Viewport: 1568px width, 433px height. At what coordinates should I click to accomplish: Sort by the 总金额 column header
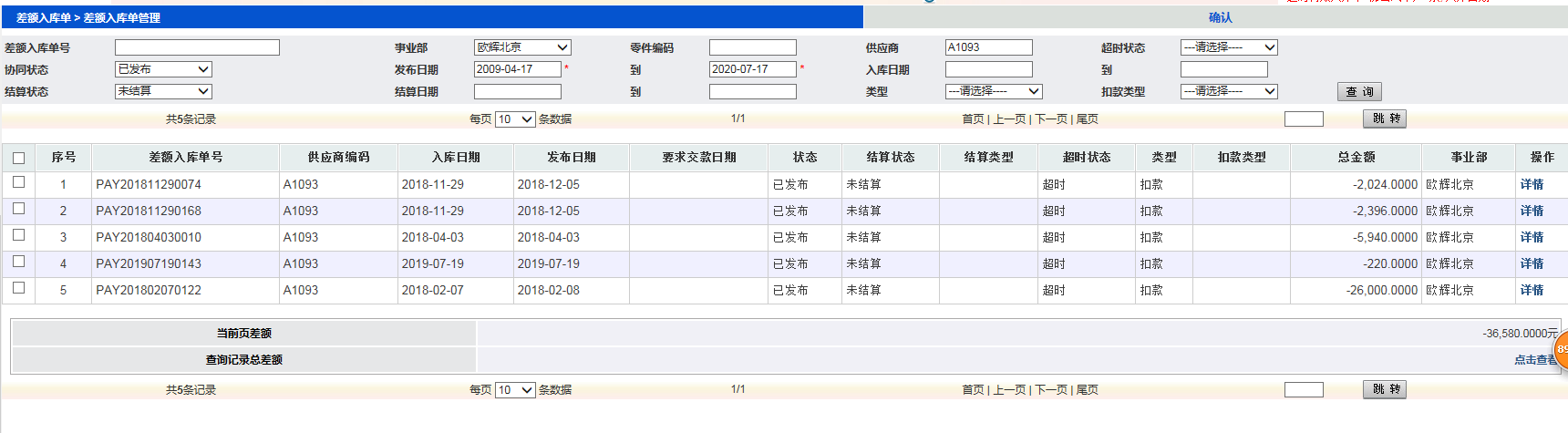point(1356,157)
